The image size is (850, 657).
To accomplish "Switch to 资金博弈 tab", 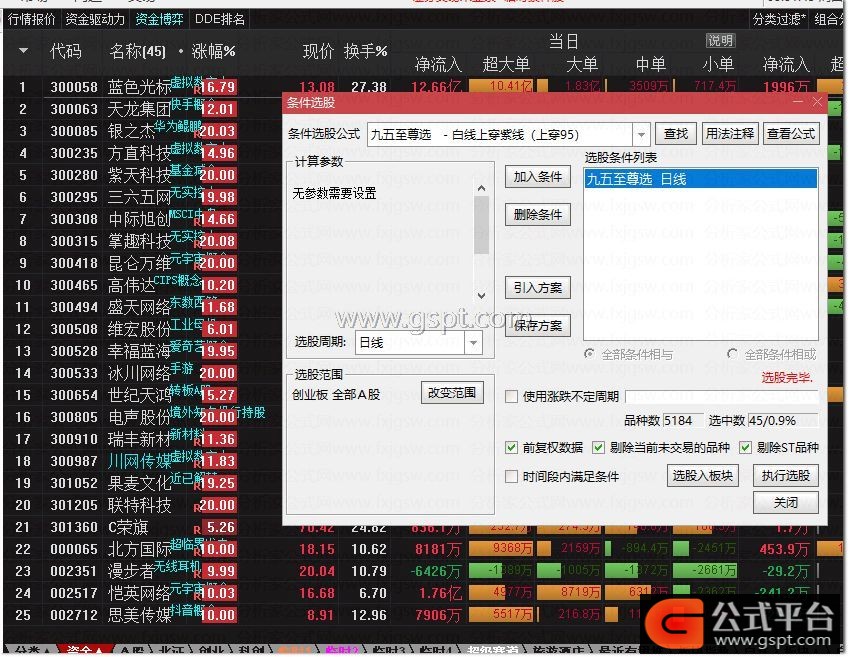I will pos(159,20).
